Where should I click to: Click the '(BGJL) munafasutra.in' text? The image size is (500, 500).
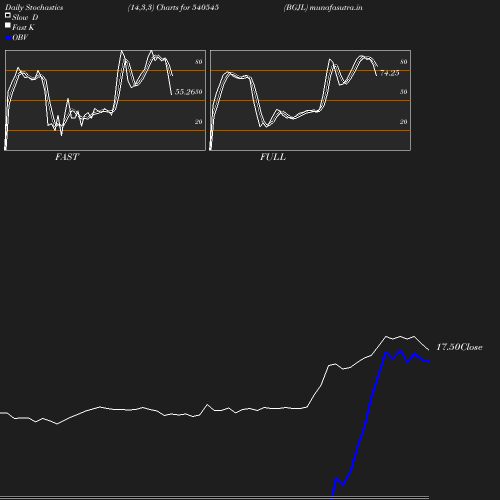[x=323, y=8]
